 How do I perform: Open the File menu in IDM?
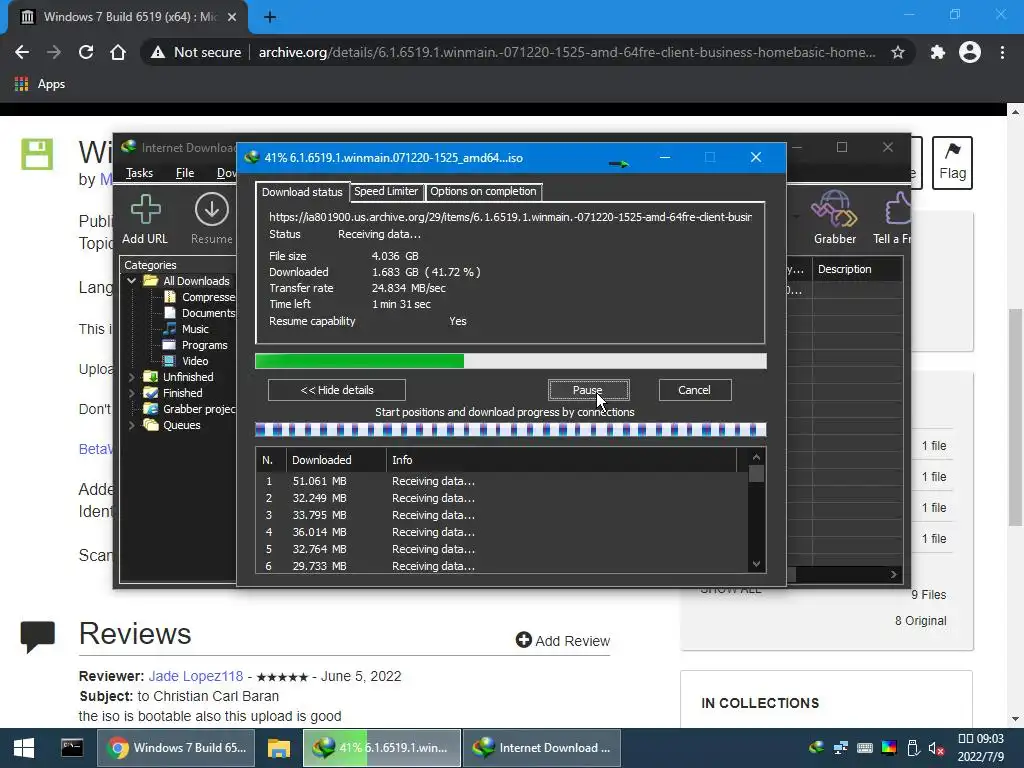(185, 172)
